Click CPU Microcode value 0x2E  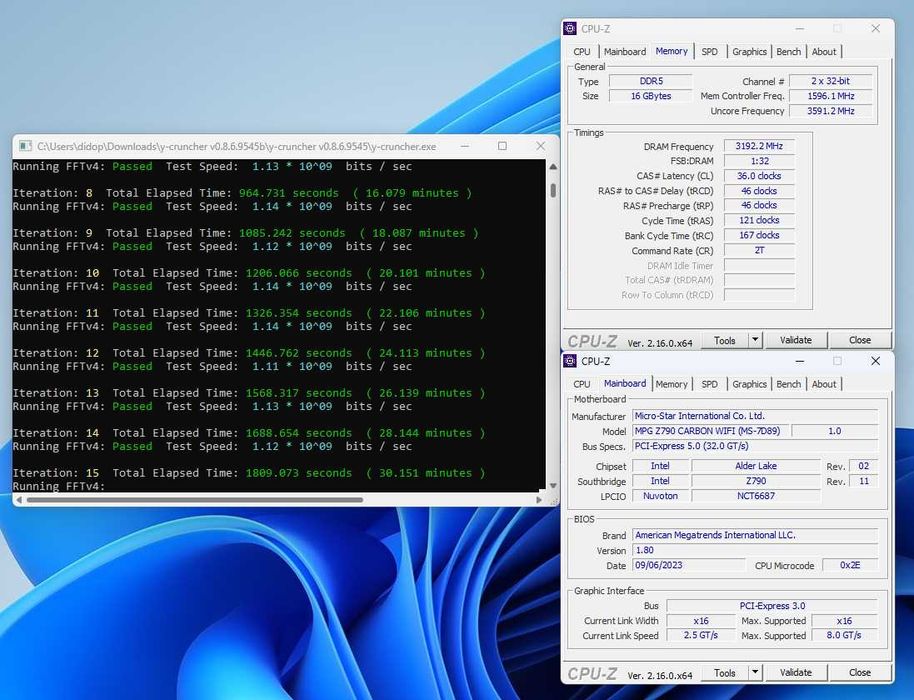click(850, 565)
